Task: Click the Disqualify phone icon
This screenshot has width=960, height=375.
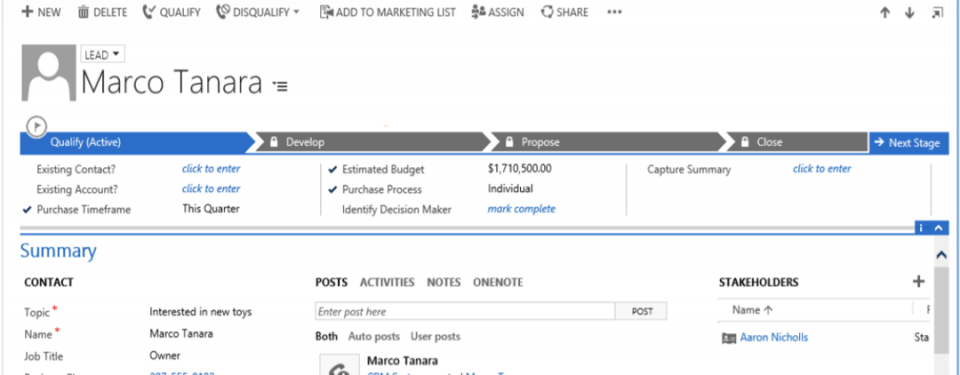Action: click(223, 12)
